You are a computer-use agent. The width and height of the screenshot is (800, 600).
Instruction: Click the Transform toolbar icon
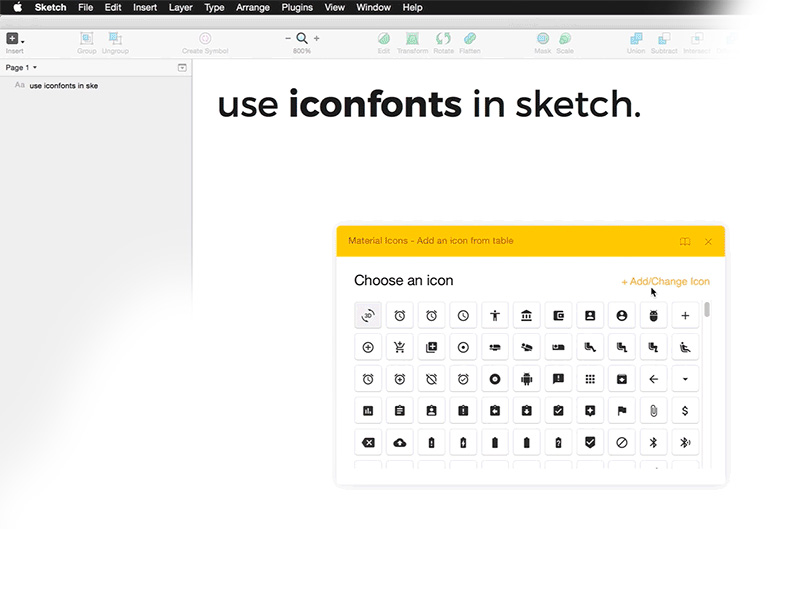[x=412, y=43]
